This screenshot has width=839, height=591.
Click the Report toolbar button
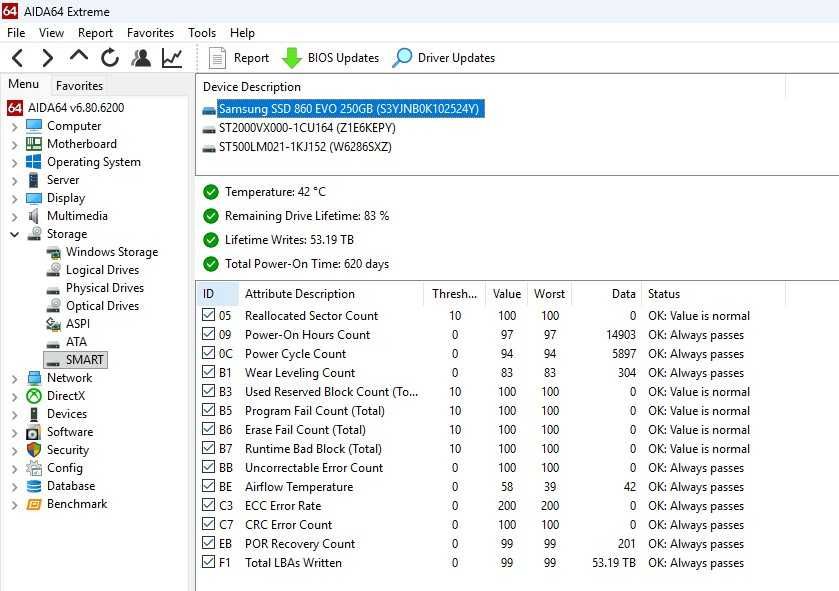coord(239,58)
